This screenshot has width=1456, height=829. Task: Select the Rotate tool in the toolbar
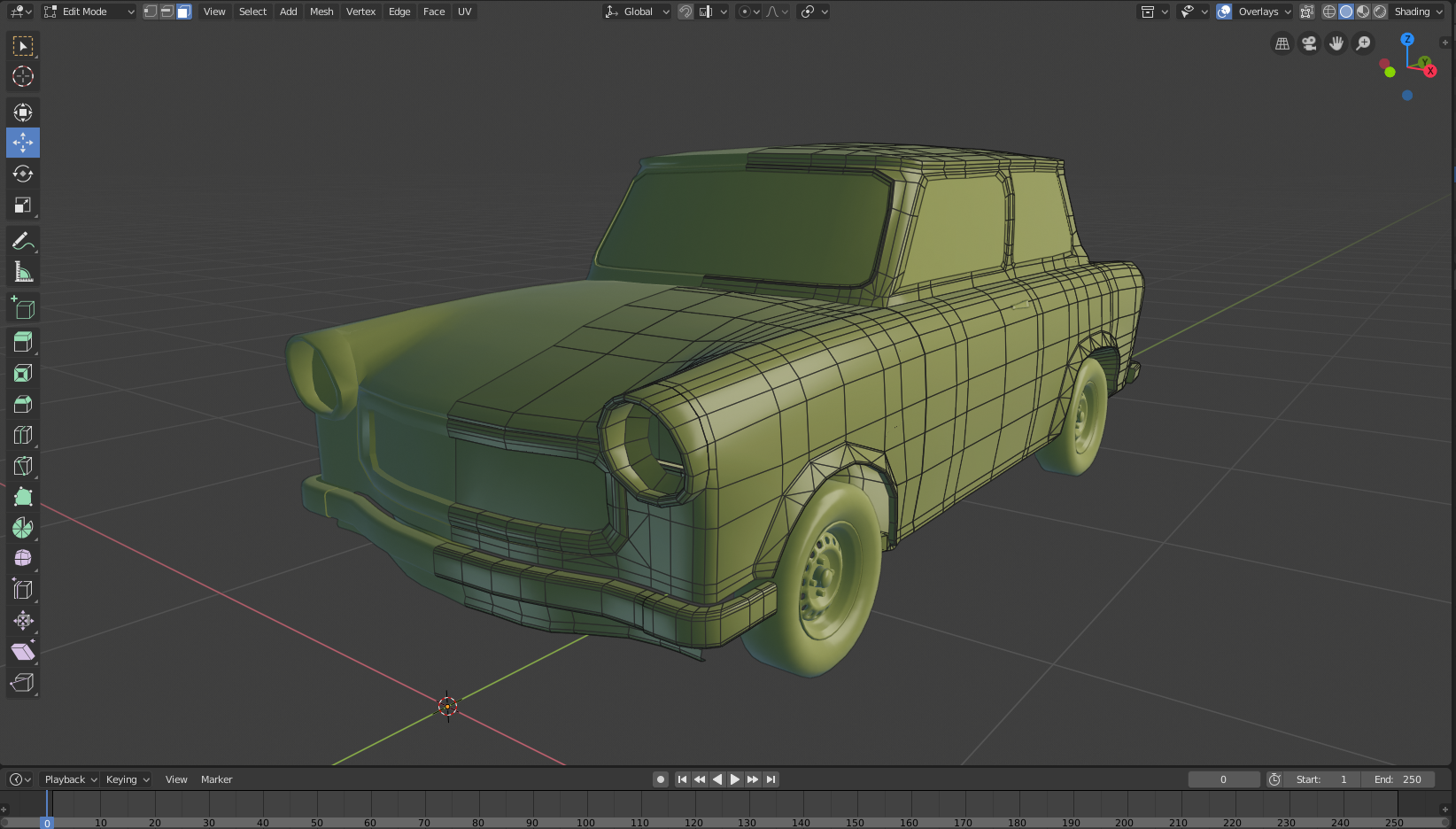(23, 174)
